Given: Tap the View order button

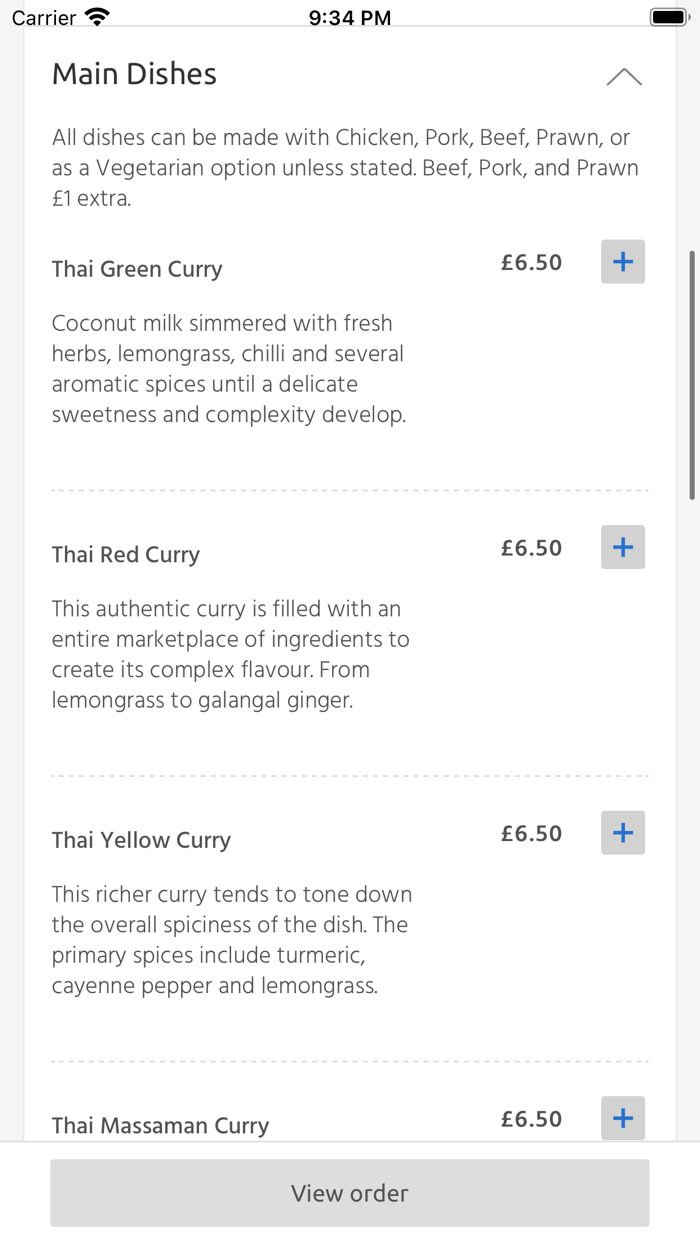Looking at the screenshot, I should [349, 1192].
